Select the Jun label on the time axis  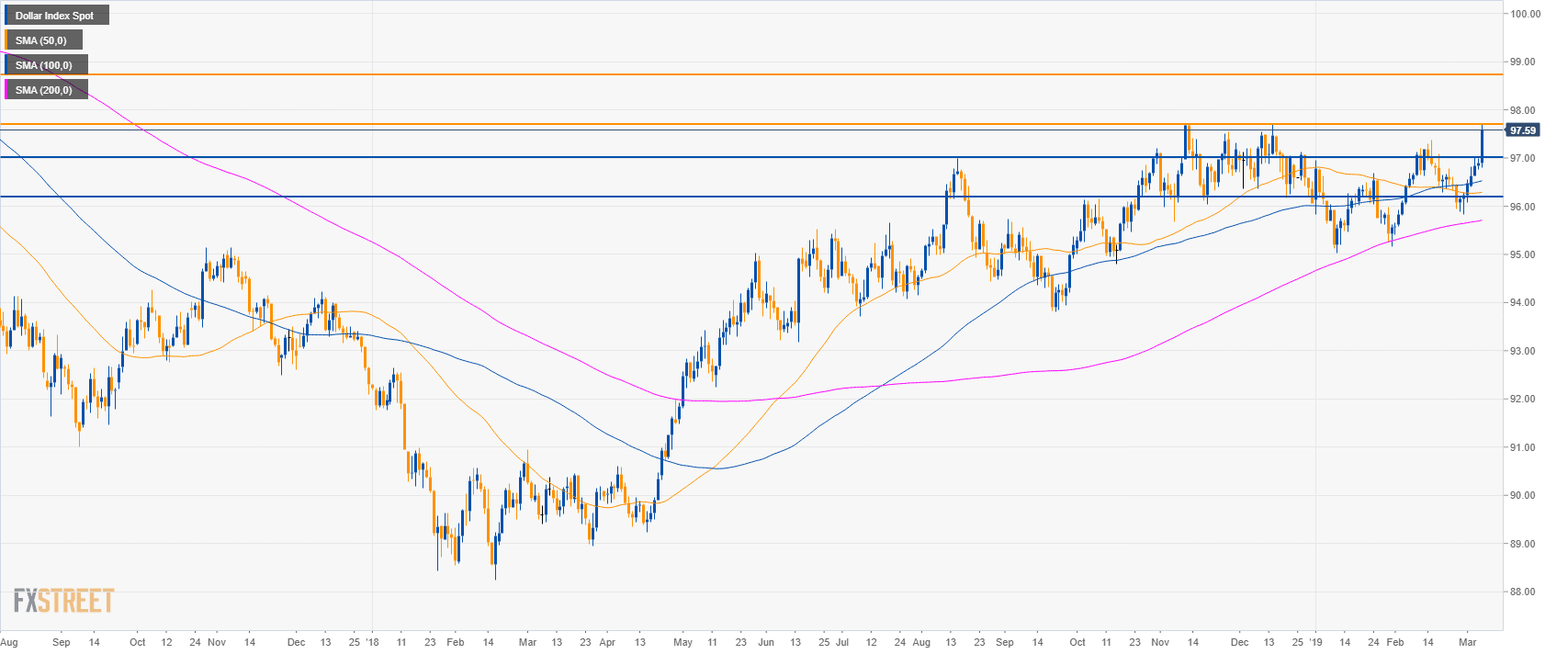coord(766,643)
